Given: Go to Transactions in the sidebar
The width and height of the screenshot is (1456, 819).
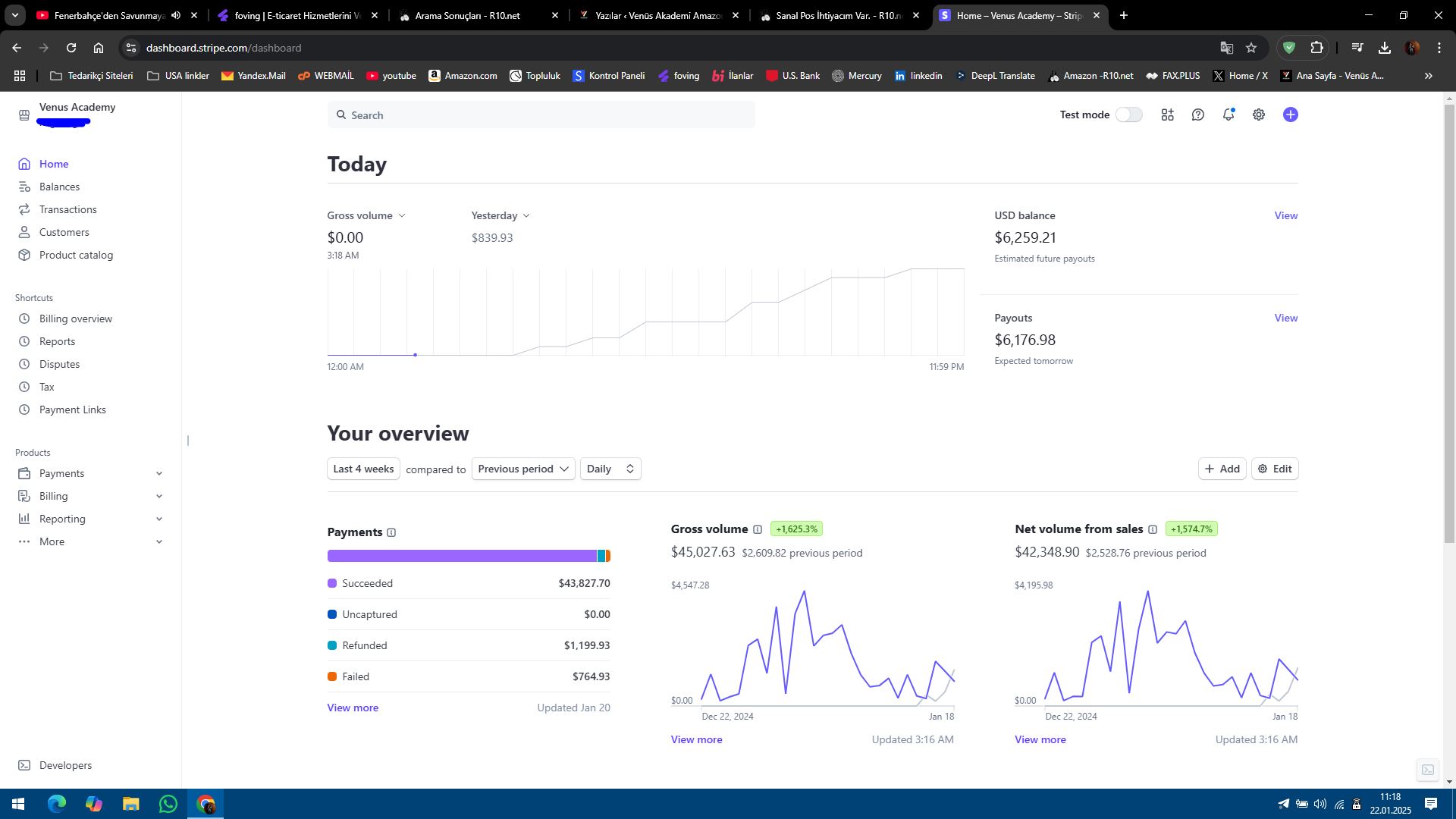Looking at the screenshot, I should (67, 209).
